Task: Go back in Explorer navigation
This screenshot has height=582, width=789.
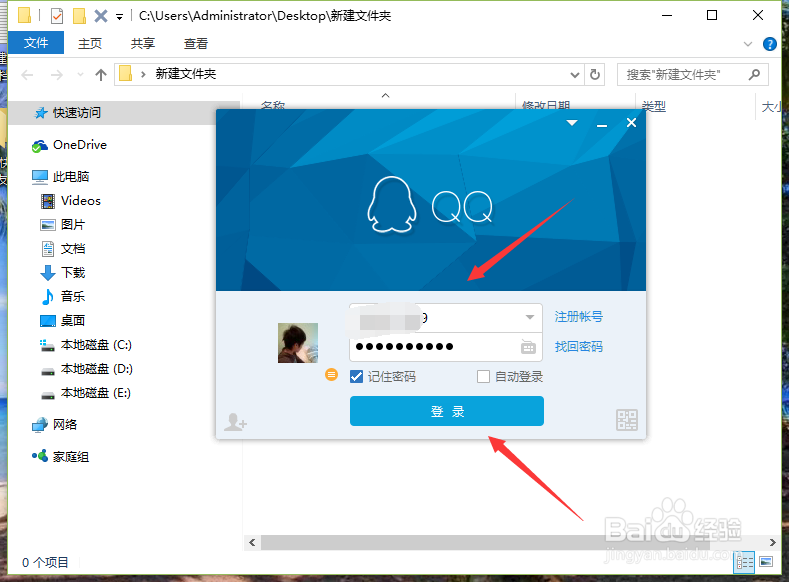Action: (27, 75)
